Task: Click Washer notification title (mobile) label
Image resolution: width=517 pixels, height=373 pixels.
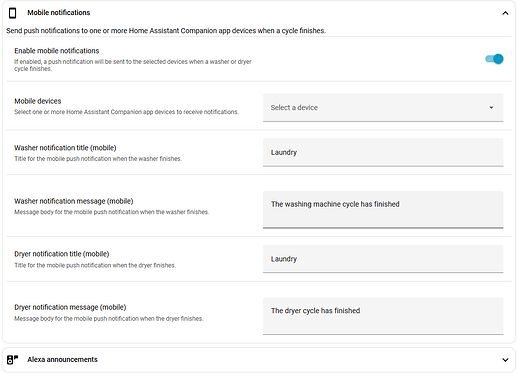Action: pyautogui.click(x=65, y=148)
